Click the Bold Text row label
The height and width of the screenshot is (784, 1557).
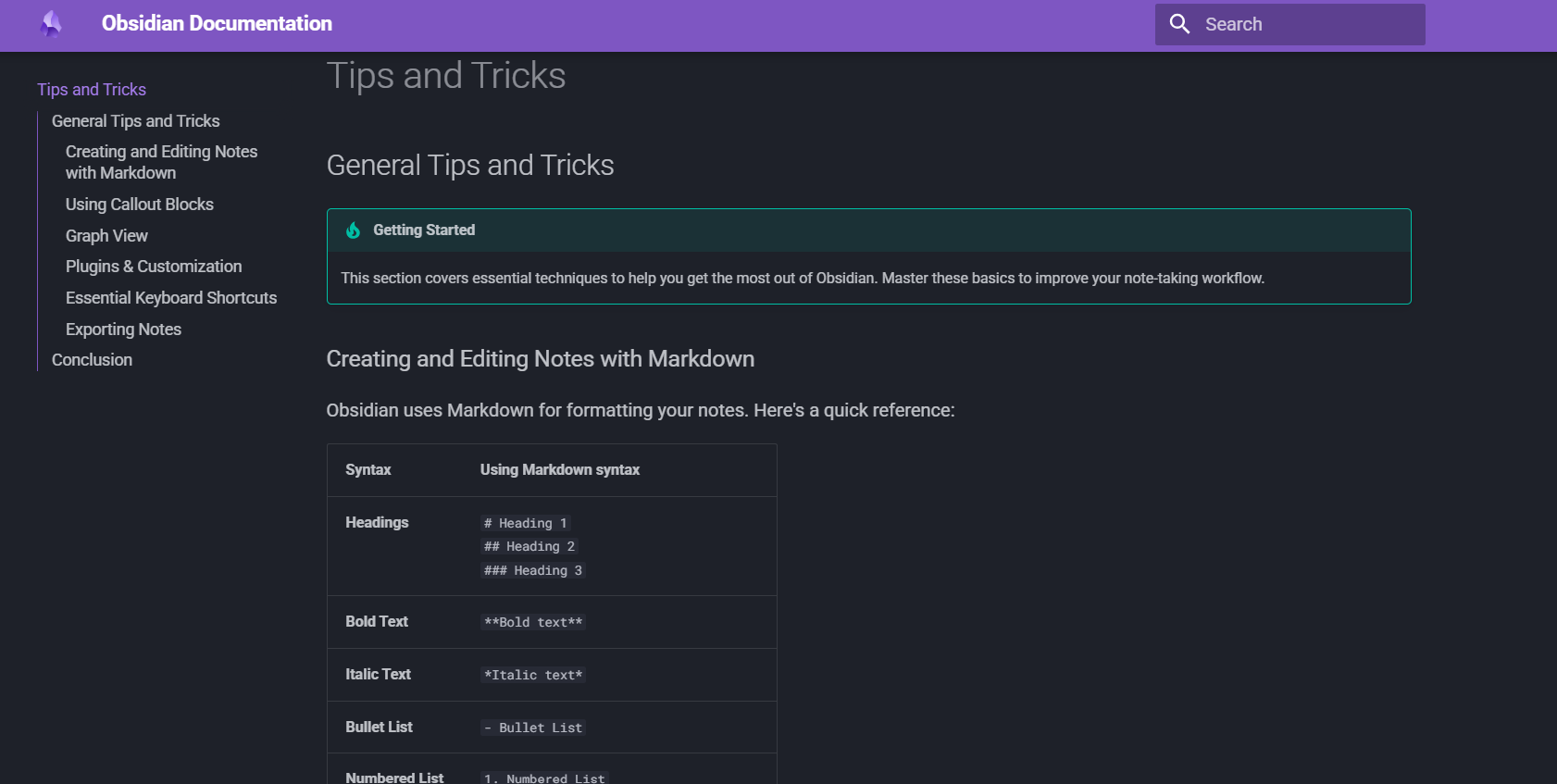click(x=377, y=622)
